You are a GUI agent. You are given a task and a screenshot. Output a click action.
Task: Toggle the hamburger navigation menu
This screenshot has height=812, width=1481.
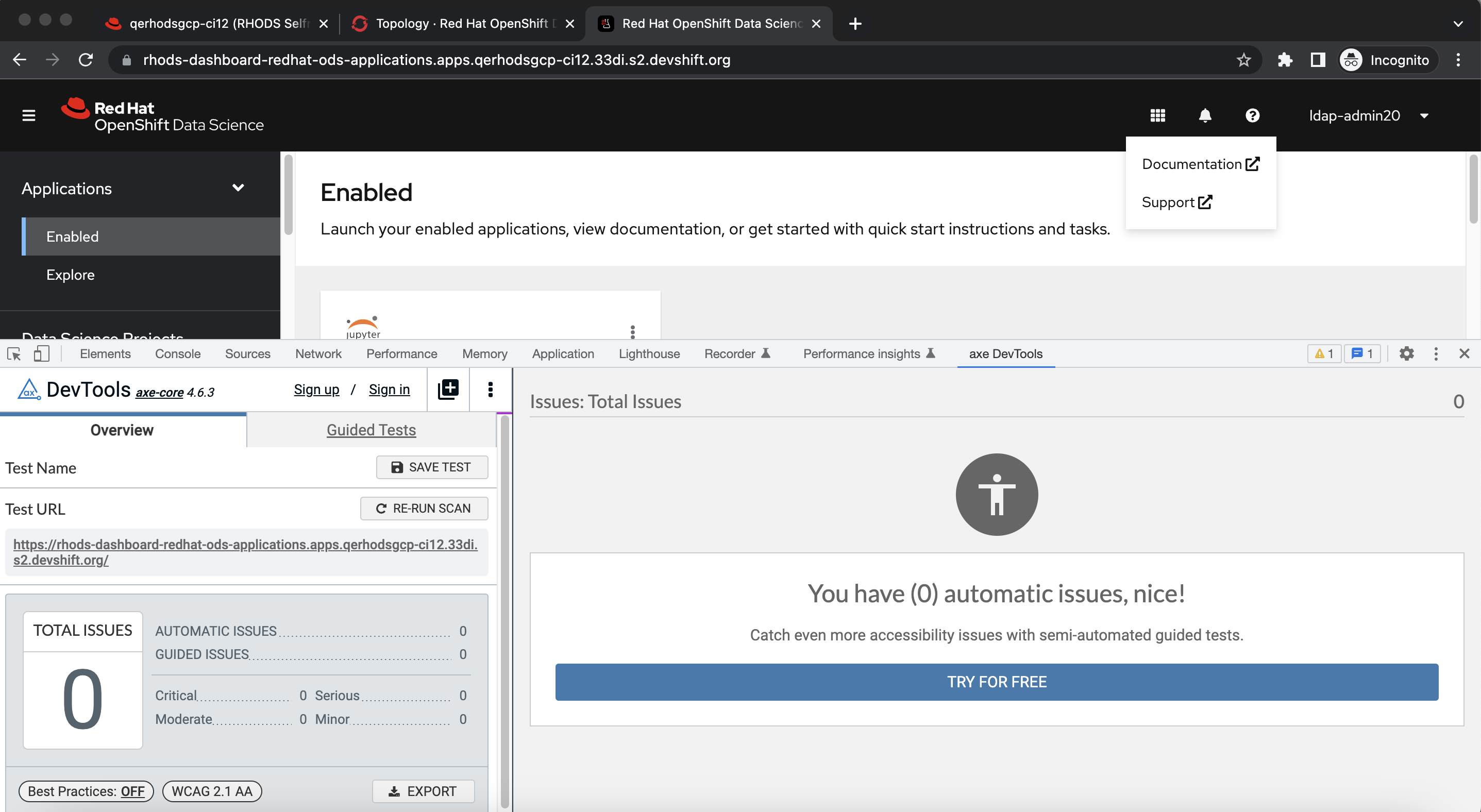(29, 115)
